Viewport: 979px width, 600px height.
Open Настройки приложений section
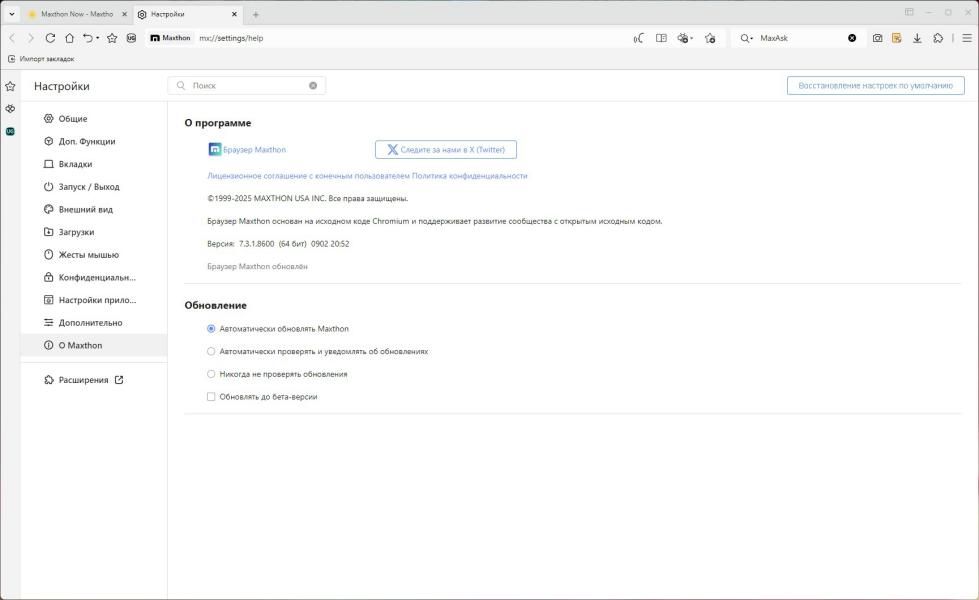[x=94, y=300]
